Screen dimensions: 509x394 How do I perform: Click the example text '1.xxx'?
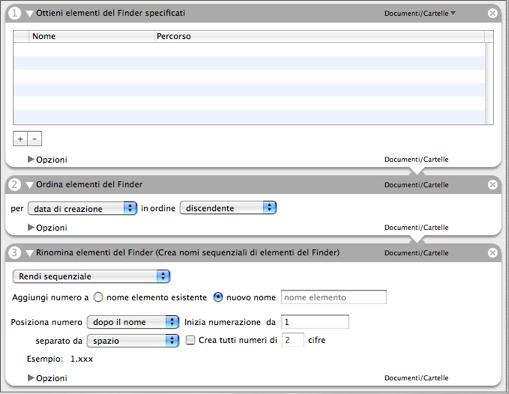click(x=82, y=359)
